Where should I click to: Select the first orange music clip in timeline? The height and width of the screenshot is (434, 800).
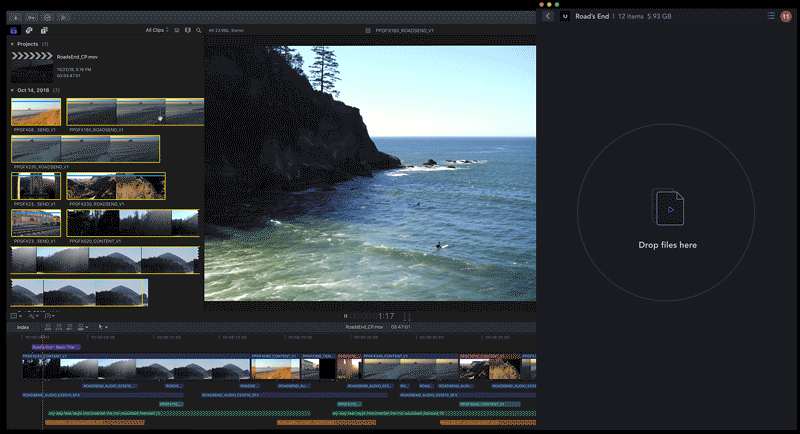pyautogui.click(x=95, y=422)
